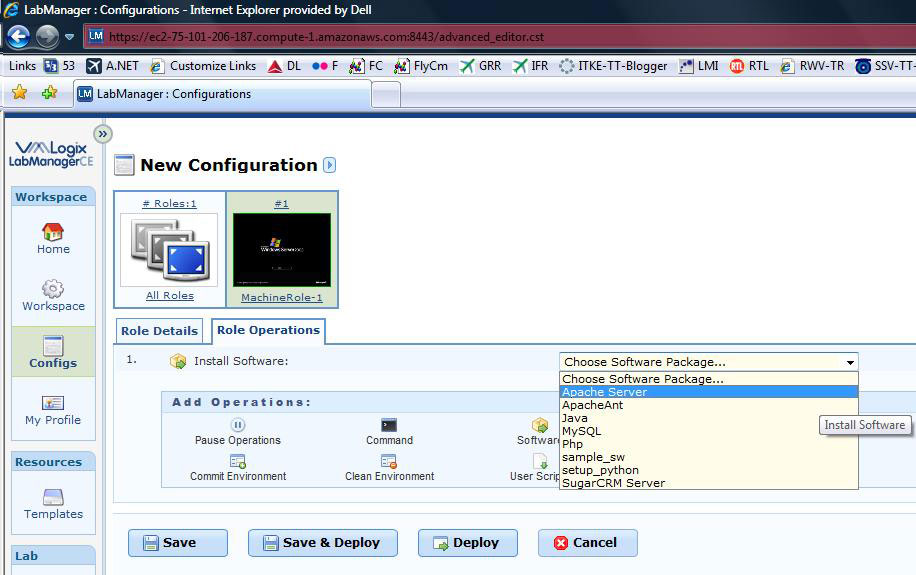Click the Favorites star icon

coord(19,92)
